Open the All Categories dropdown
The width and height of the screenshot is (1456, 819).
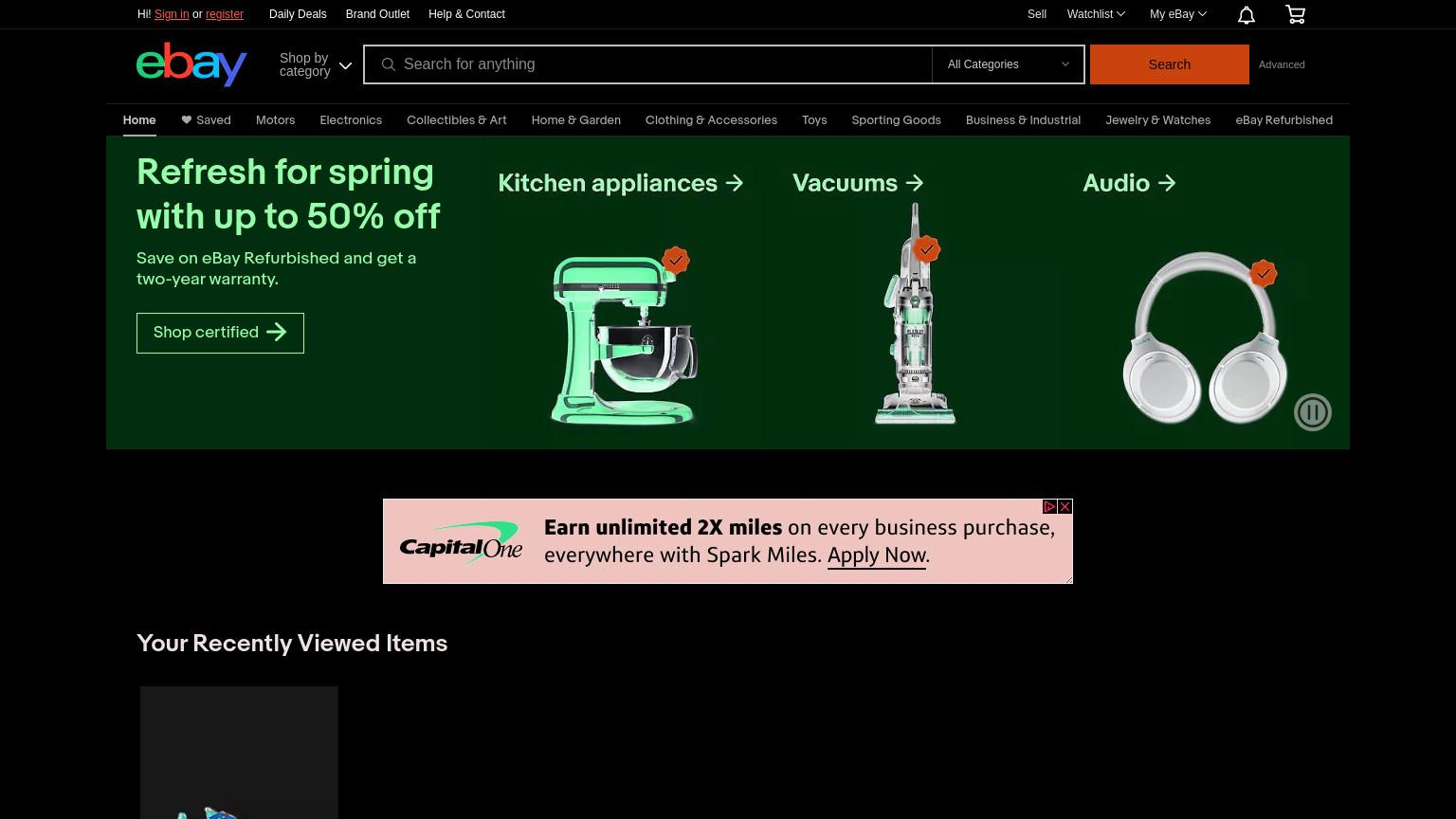click(1008, 64)
